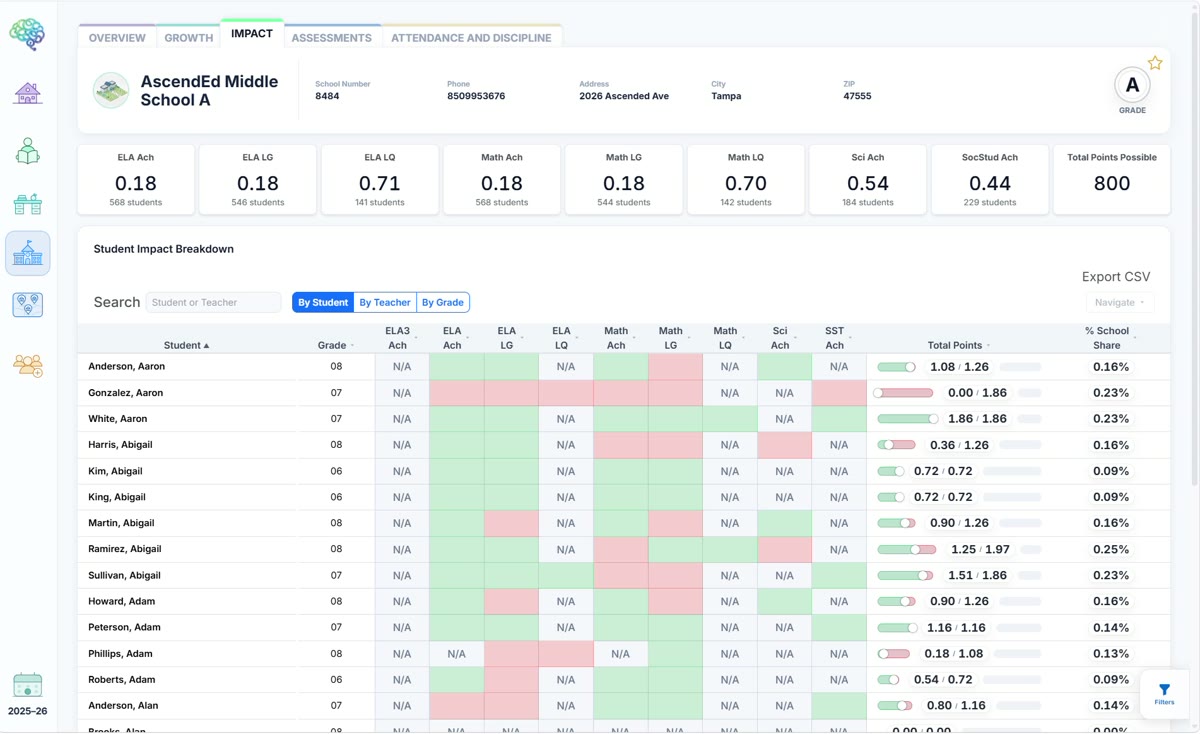Sort the table by Student column header
This screenshot has height=734, width=1200.
pyautogui.click(x=187, y=345)
